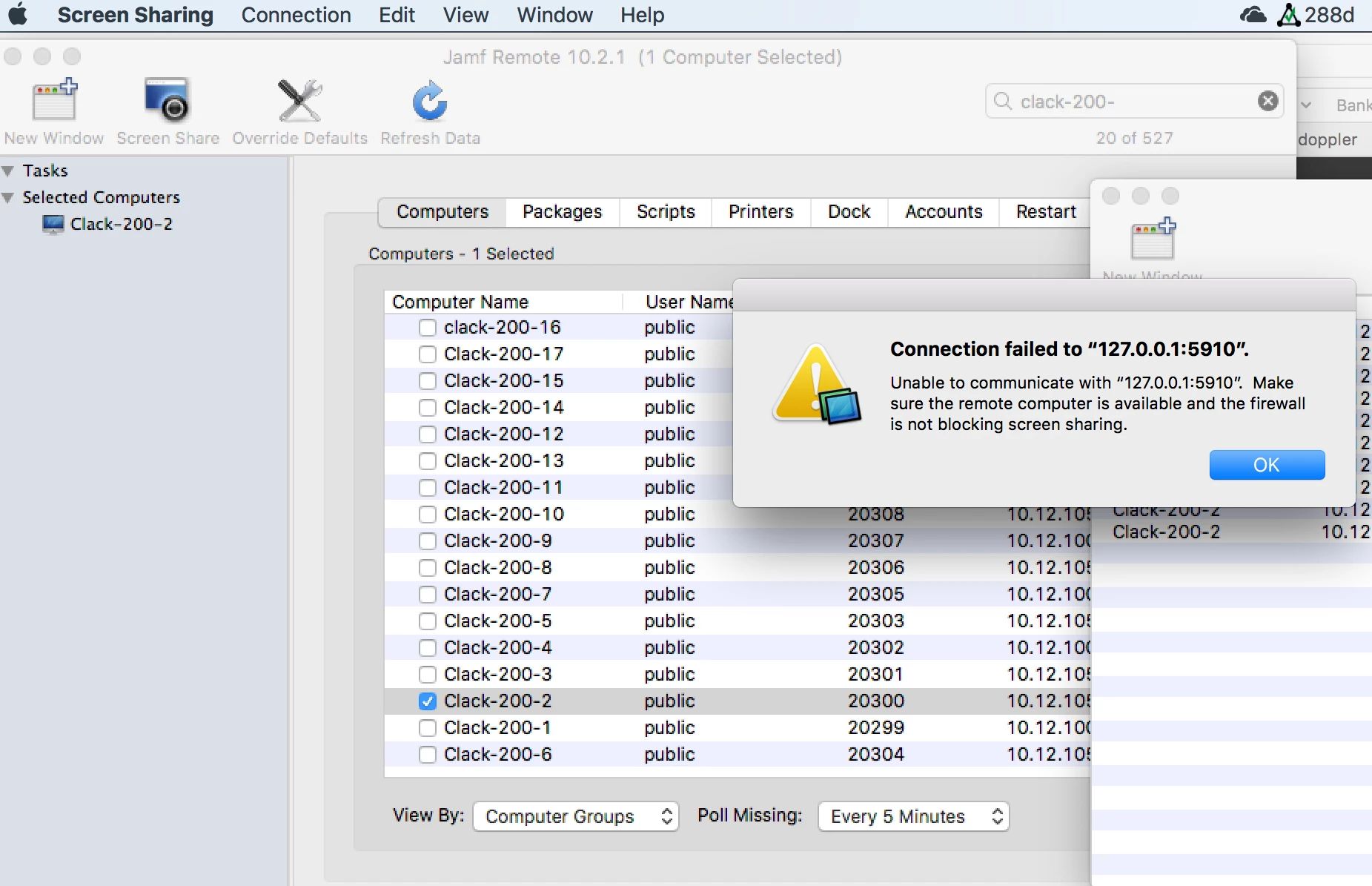
Task: Click the public user of Clack-200-6
Action: point(669,755)
